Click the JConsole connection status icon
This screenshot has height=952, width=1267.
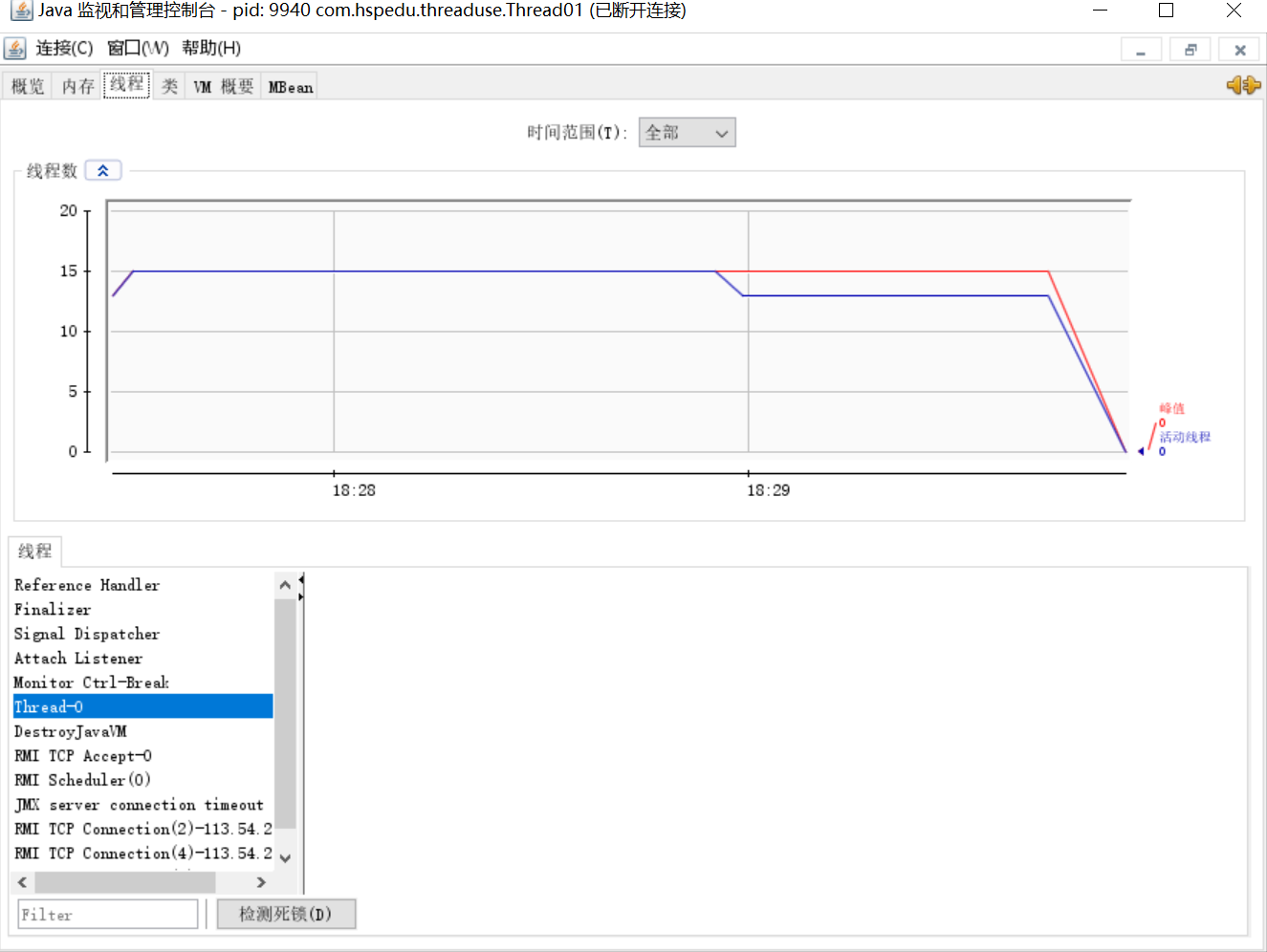pos(1243,85)
